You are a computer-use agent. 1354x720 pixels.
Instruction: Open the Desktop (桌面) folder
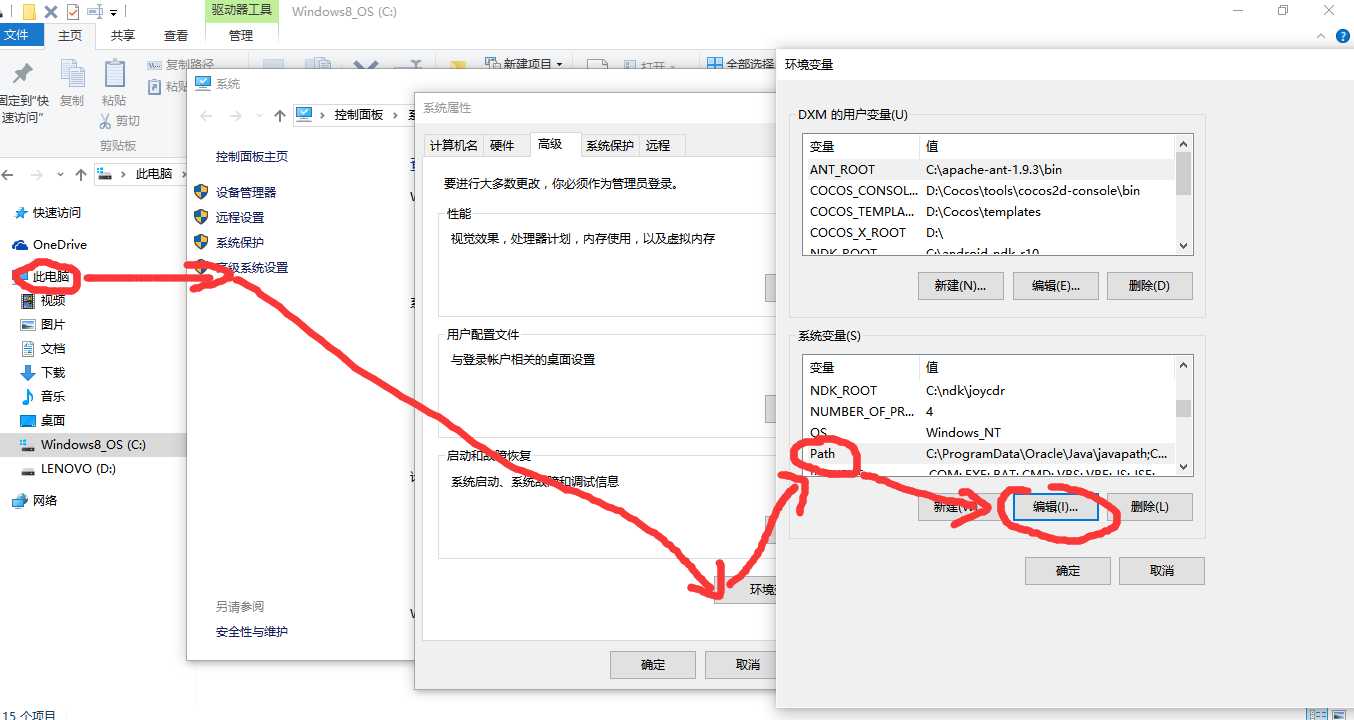click(x=53, y=420)
